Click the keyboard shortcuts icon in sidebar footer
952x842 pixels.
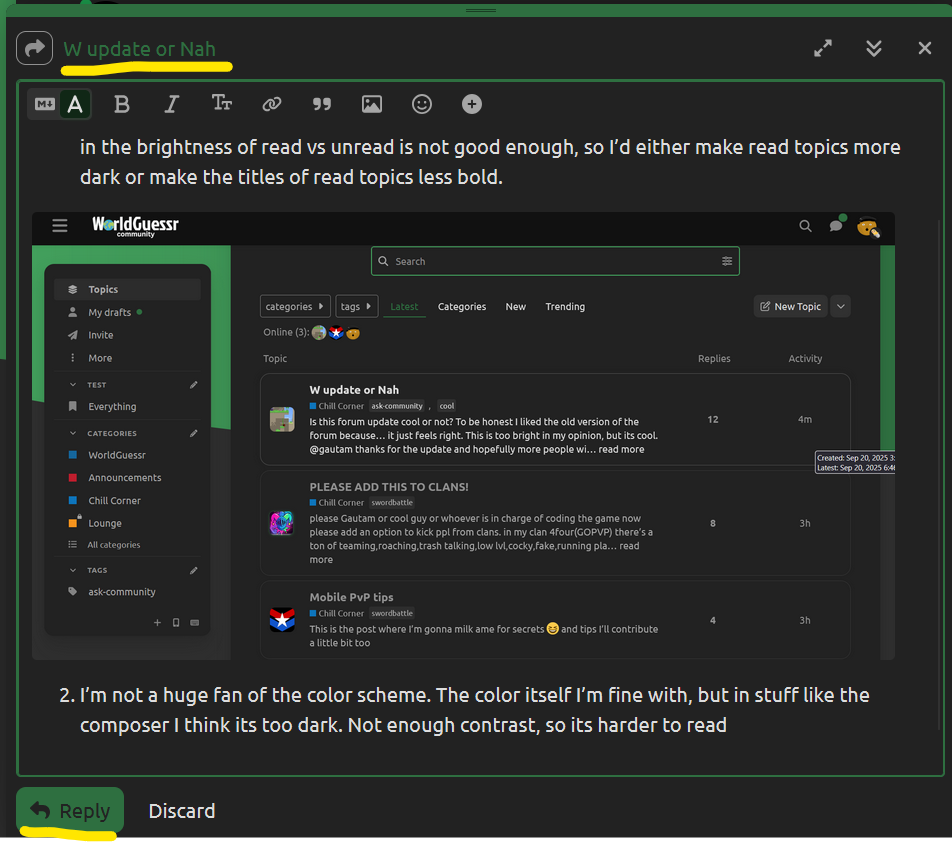[195, 623]
